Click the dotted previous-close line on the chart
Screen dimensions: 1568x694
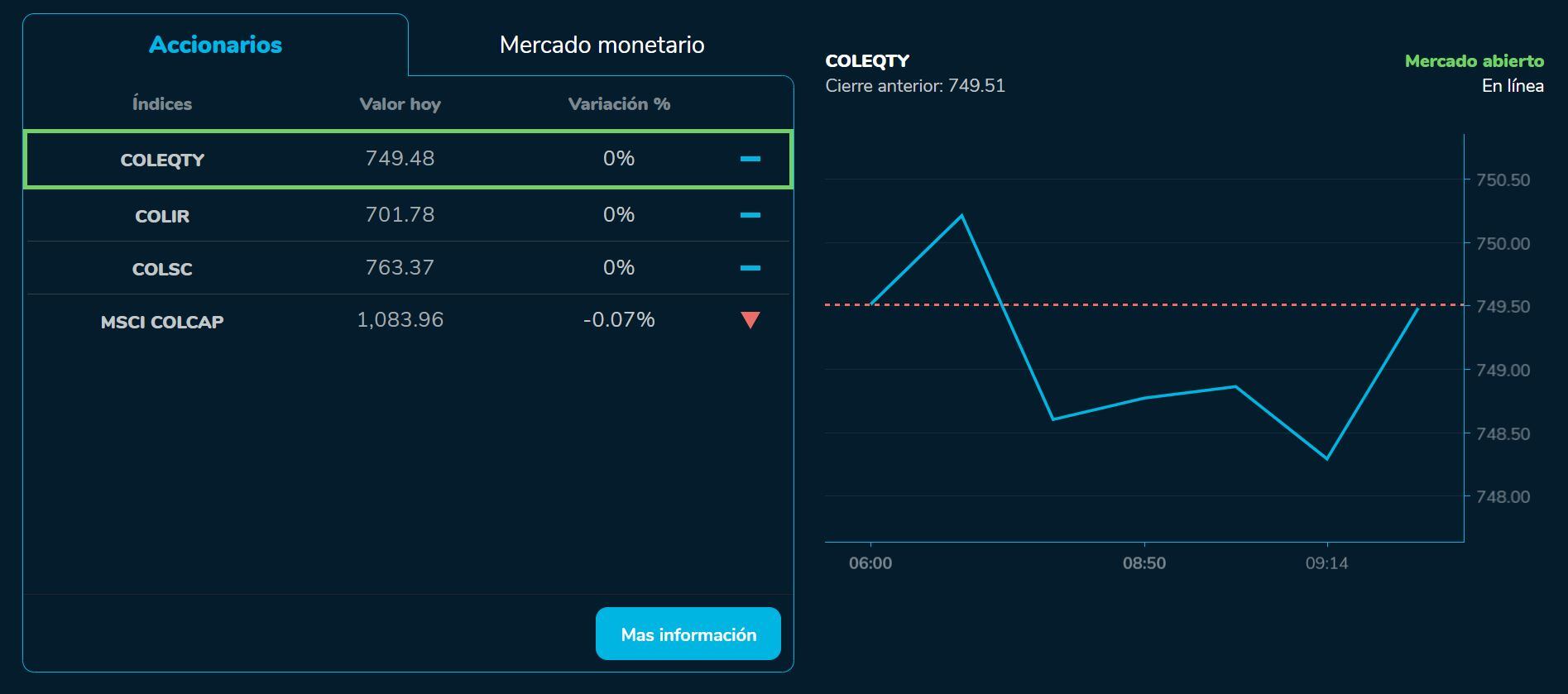pos(1158,304)
